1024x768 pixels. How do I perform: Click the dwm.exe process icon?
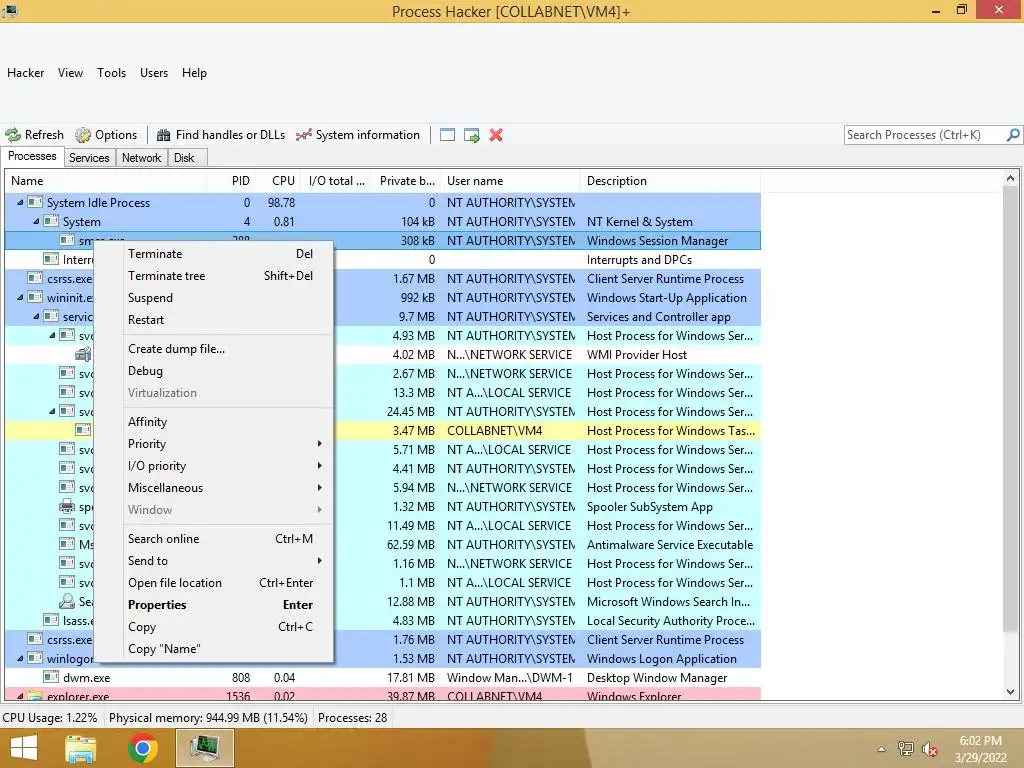[51, 677]
